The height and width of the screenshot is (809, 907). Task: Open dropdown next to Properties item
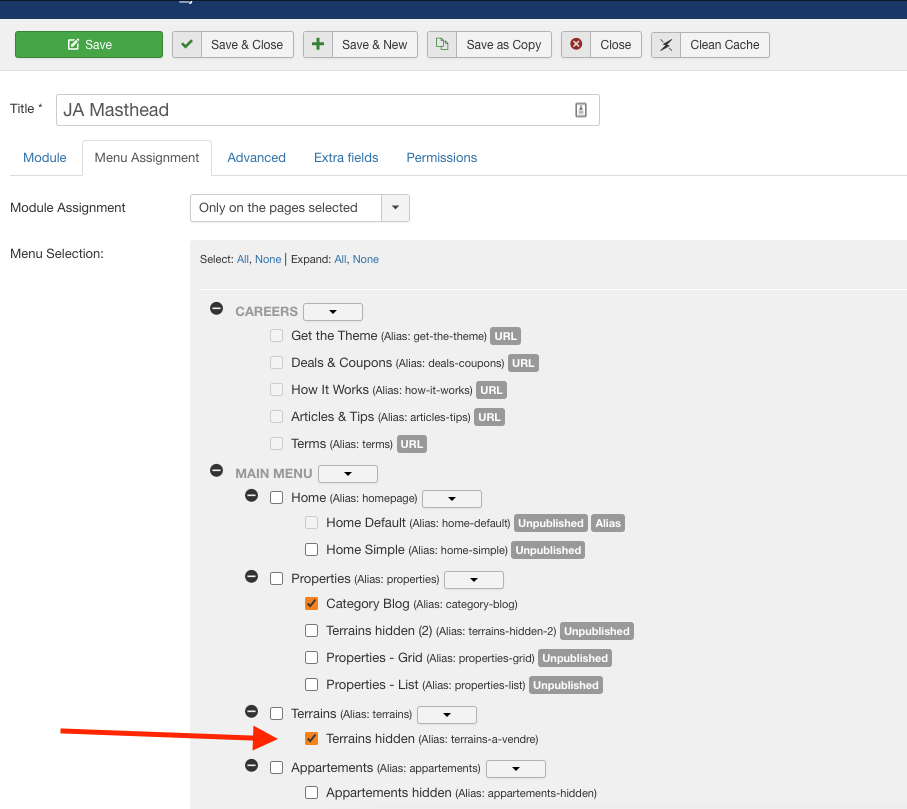(x=473, y=580)
